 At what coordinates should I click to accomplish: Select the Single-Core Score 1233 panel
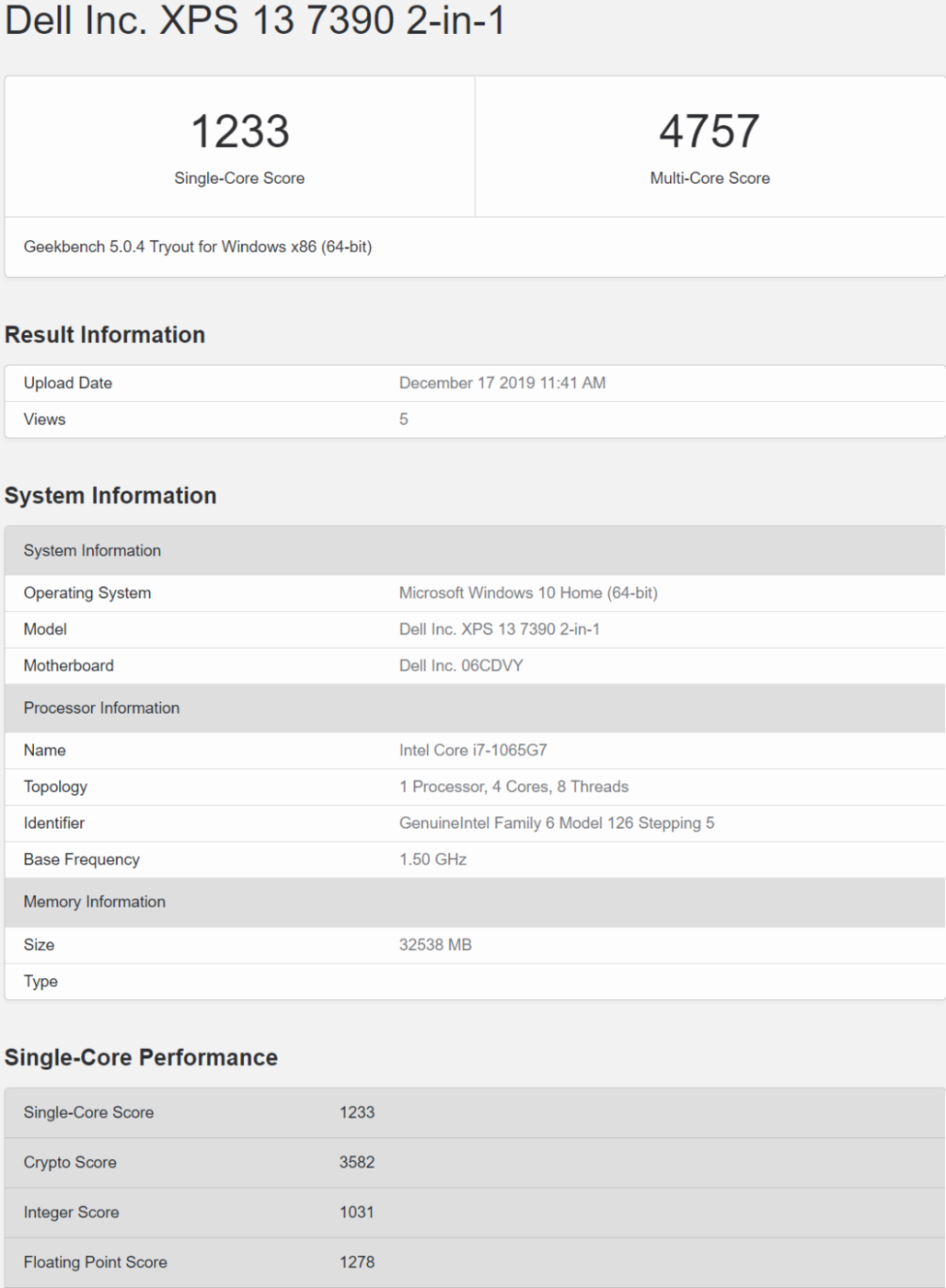[x=238, y=143]
